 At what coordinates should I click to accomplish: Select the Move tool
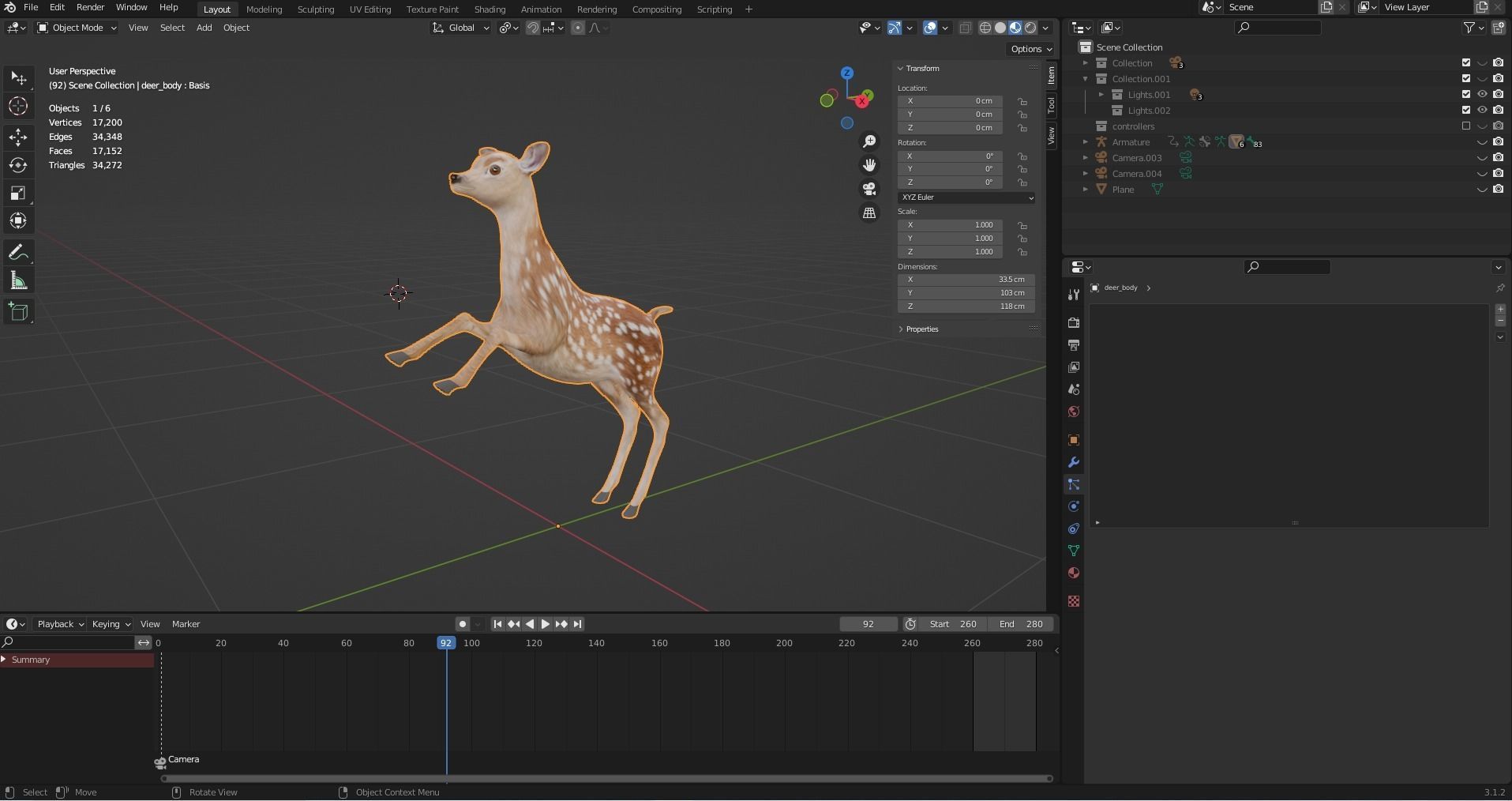pyautogui.click(x=18, y=137)
